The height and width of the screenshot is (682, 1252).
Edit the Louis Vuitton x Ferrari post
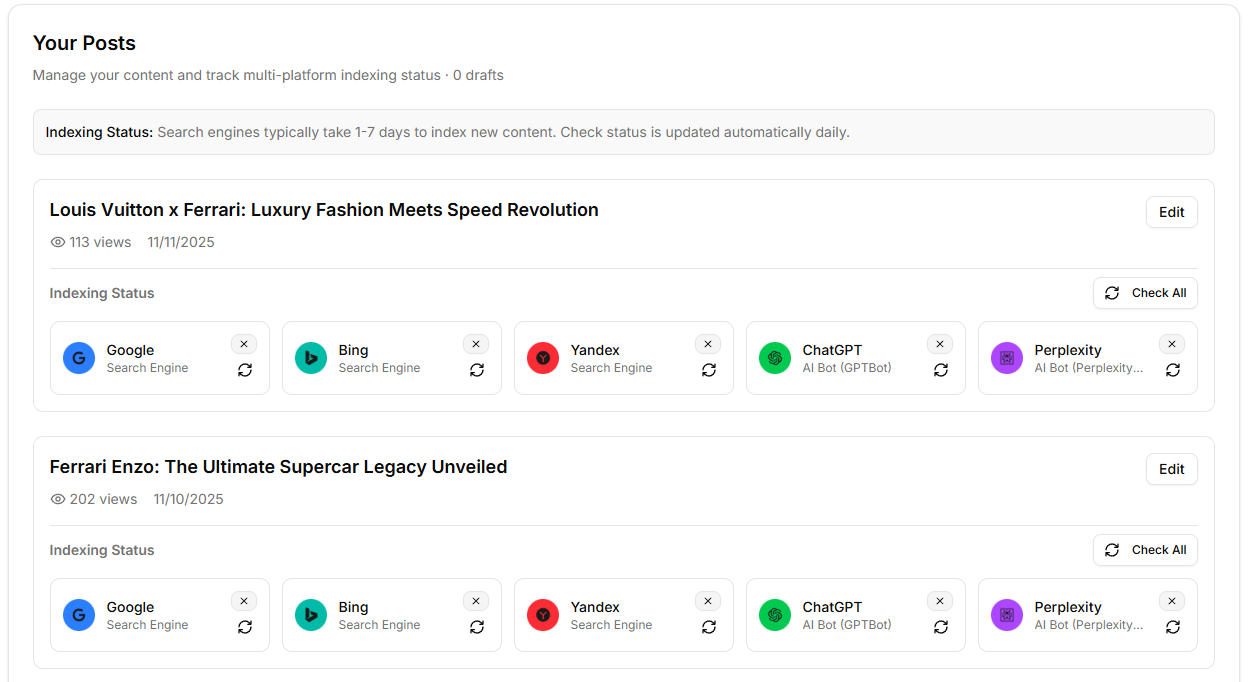pyautogui.click(x=1171, y=212)
